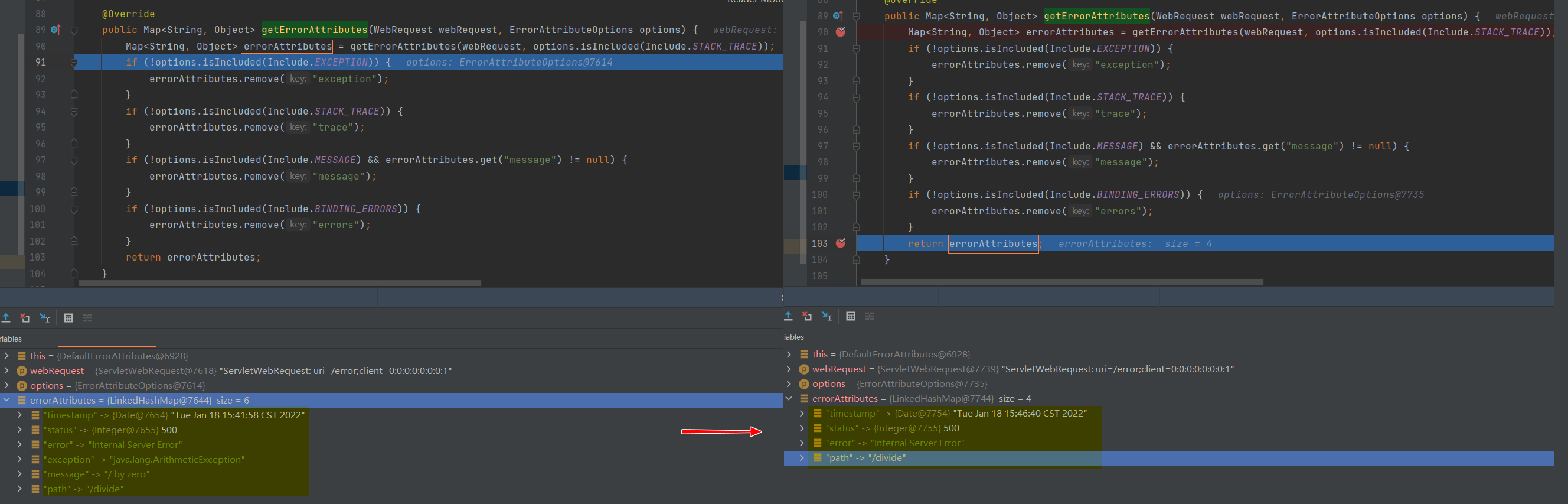Viewport: 1568px width, 504px height.
Task: Click Trace Current Stream Chain in left toolbar
Action: coord(87,317)
